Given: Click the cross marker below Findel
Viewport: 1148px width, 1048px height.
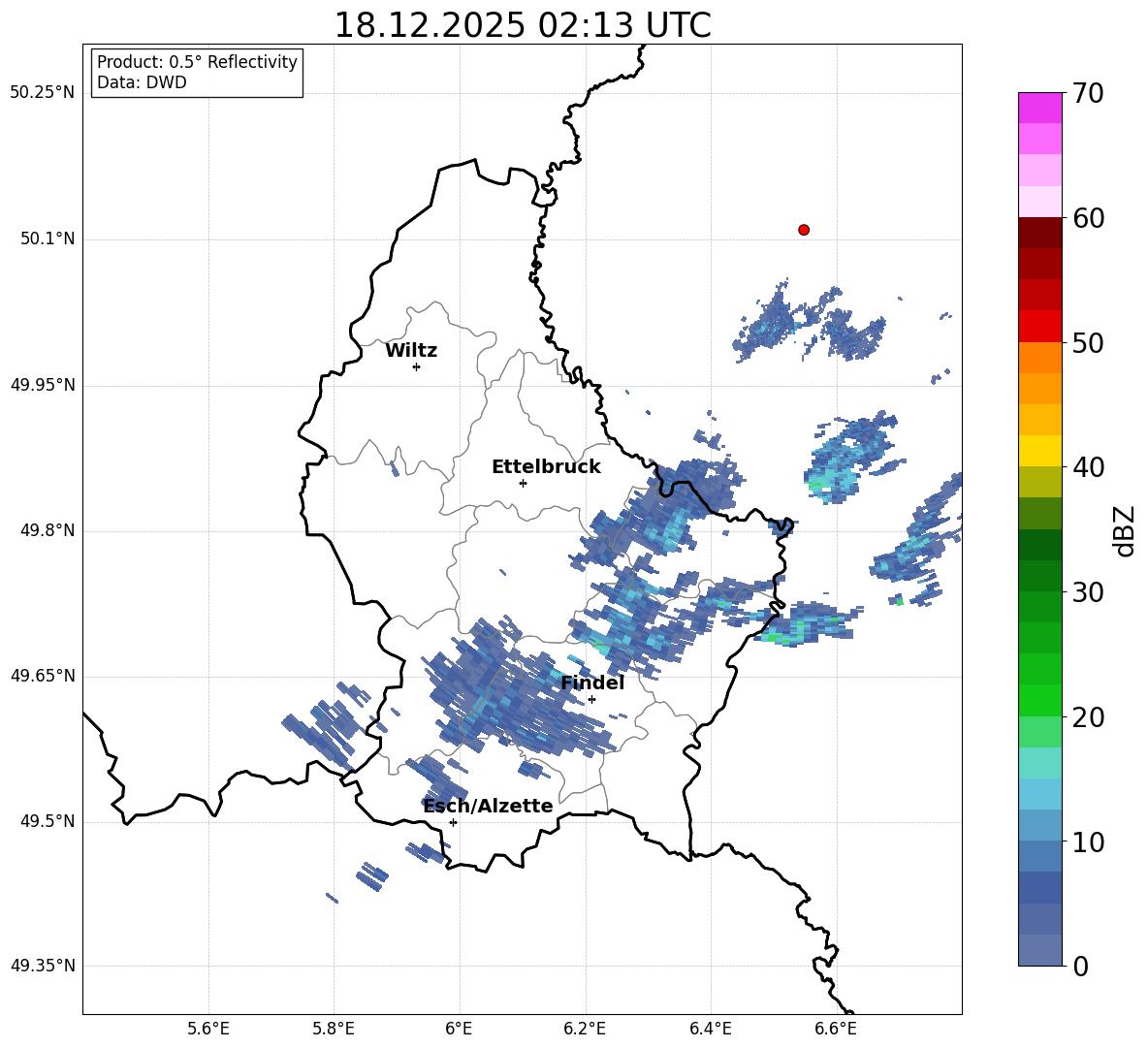Looking at the screenshot, I should tap(591, 700).
